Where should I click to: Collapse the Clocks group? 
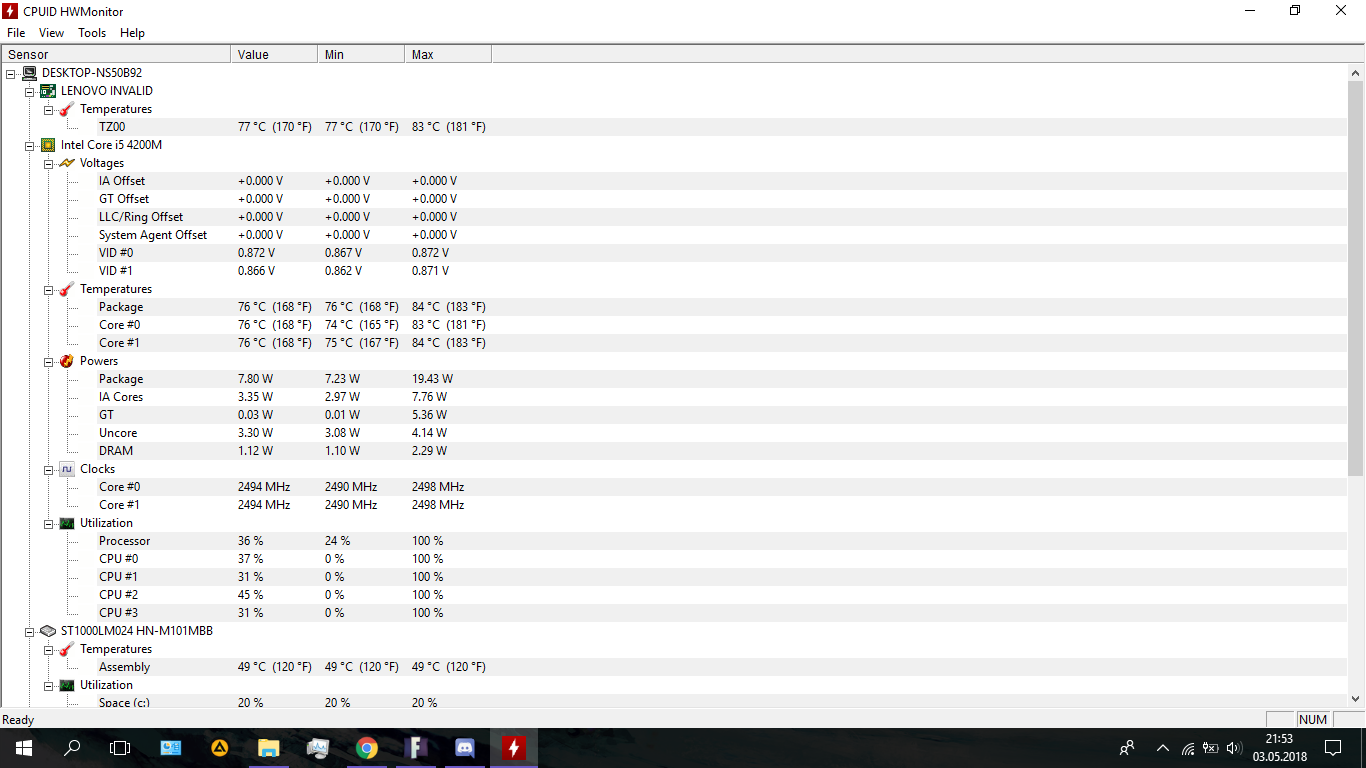(x=48, y=469)
